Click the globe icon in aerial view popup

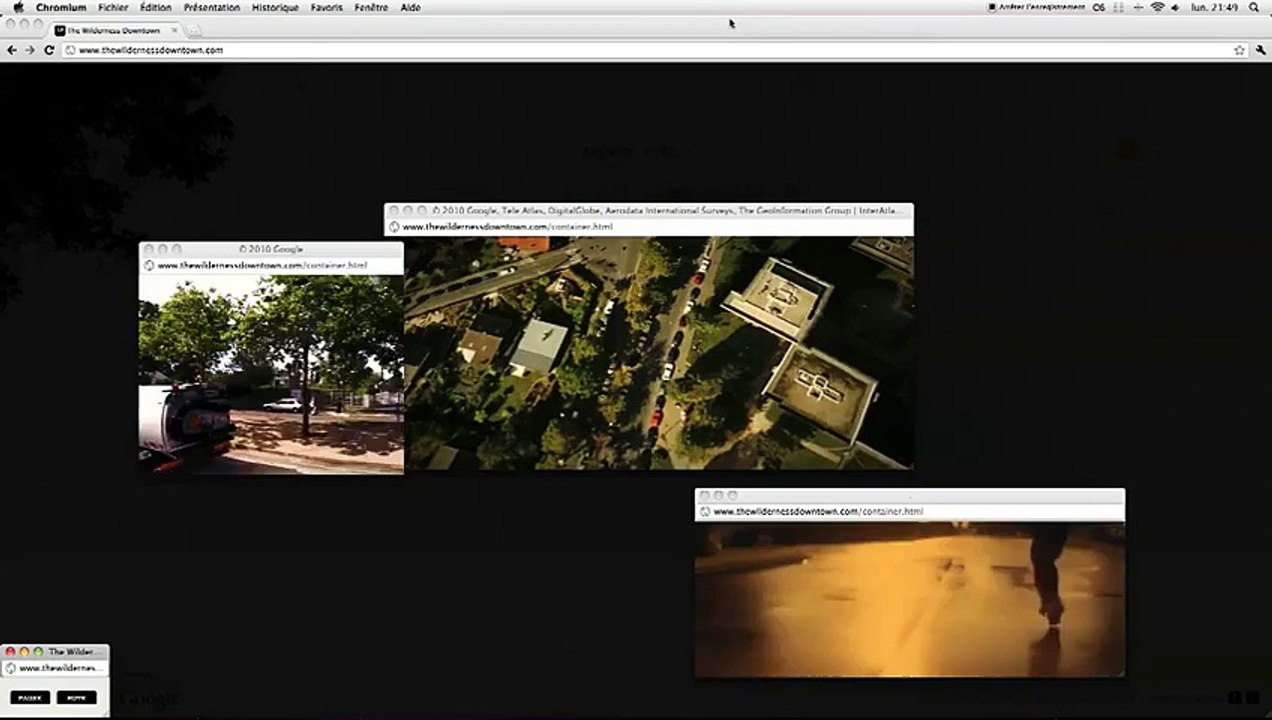[x=394, y=227]
